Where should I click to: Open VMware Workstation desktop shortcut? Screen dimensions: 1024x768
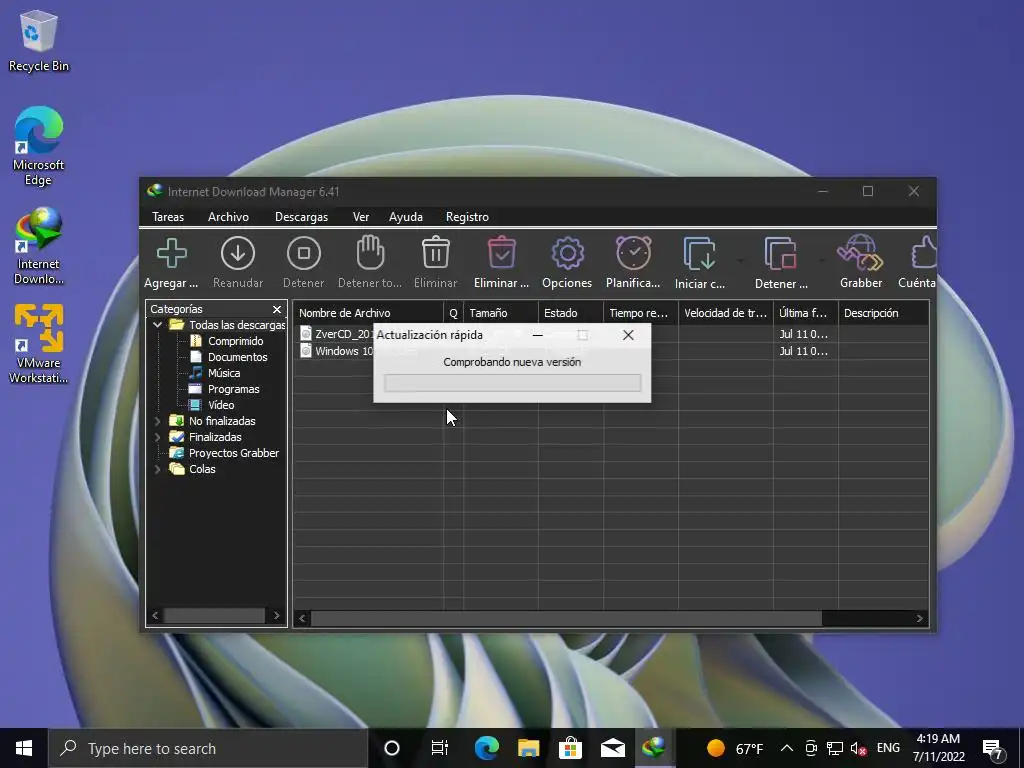39,344
